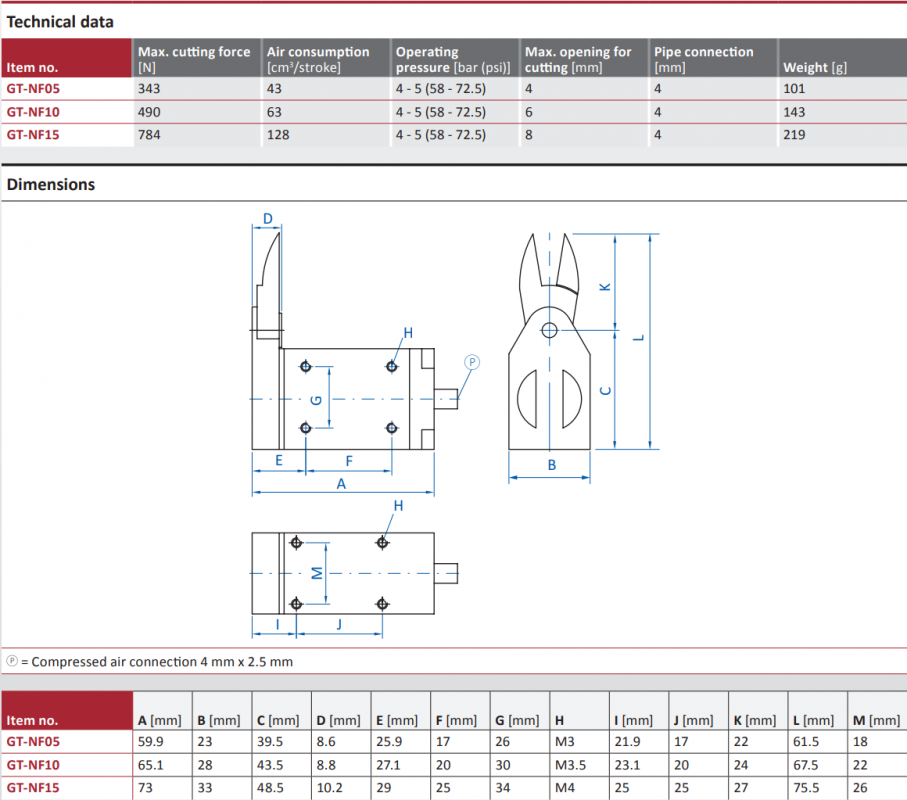Select dimension value 61.5
The image size is (907, 800).
[806, 742]
